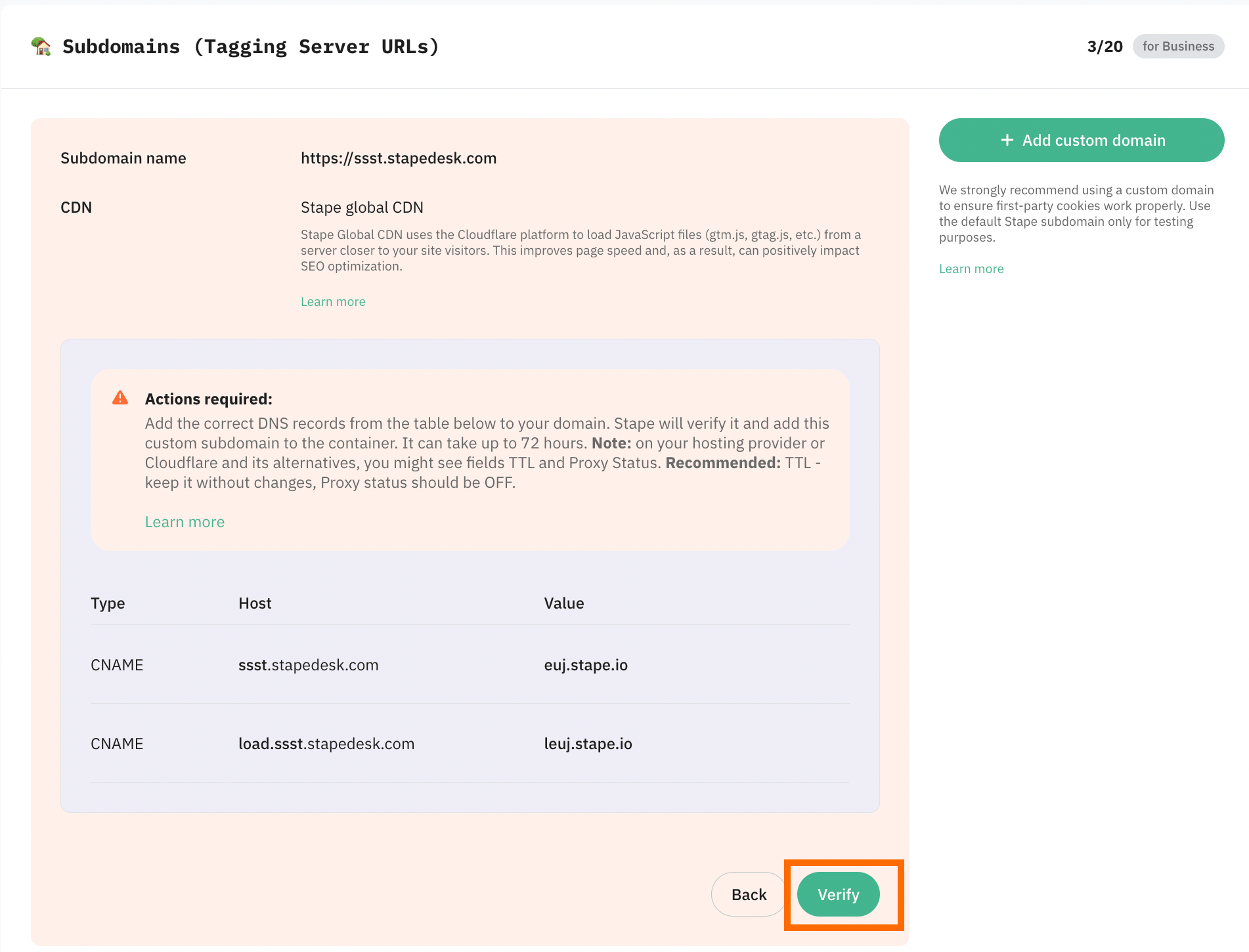Screen dimensions: 1249x952
Task: Select value leuj.stape.io in DNS table
Action: coord(588,744)
